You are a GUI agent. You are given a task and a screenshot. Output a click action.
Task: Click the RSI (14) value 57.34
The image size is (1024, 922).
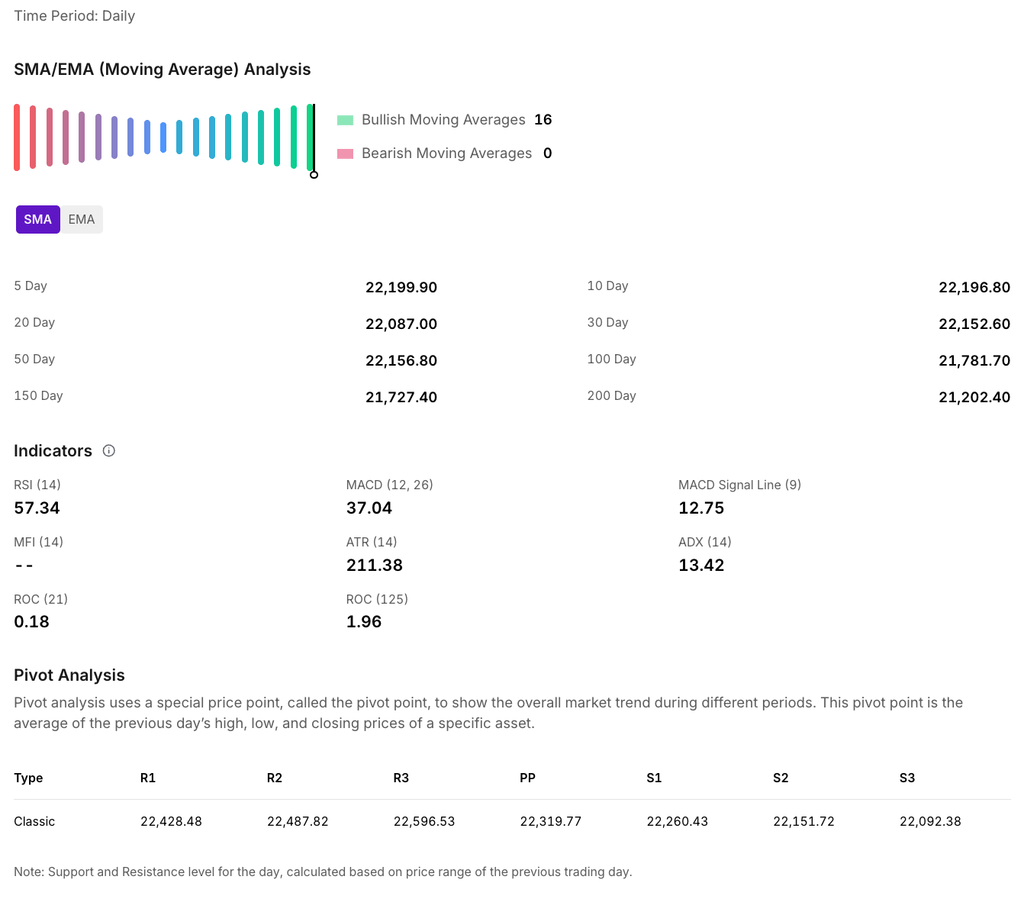point(37,508)
